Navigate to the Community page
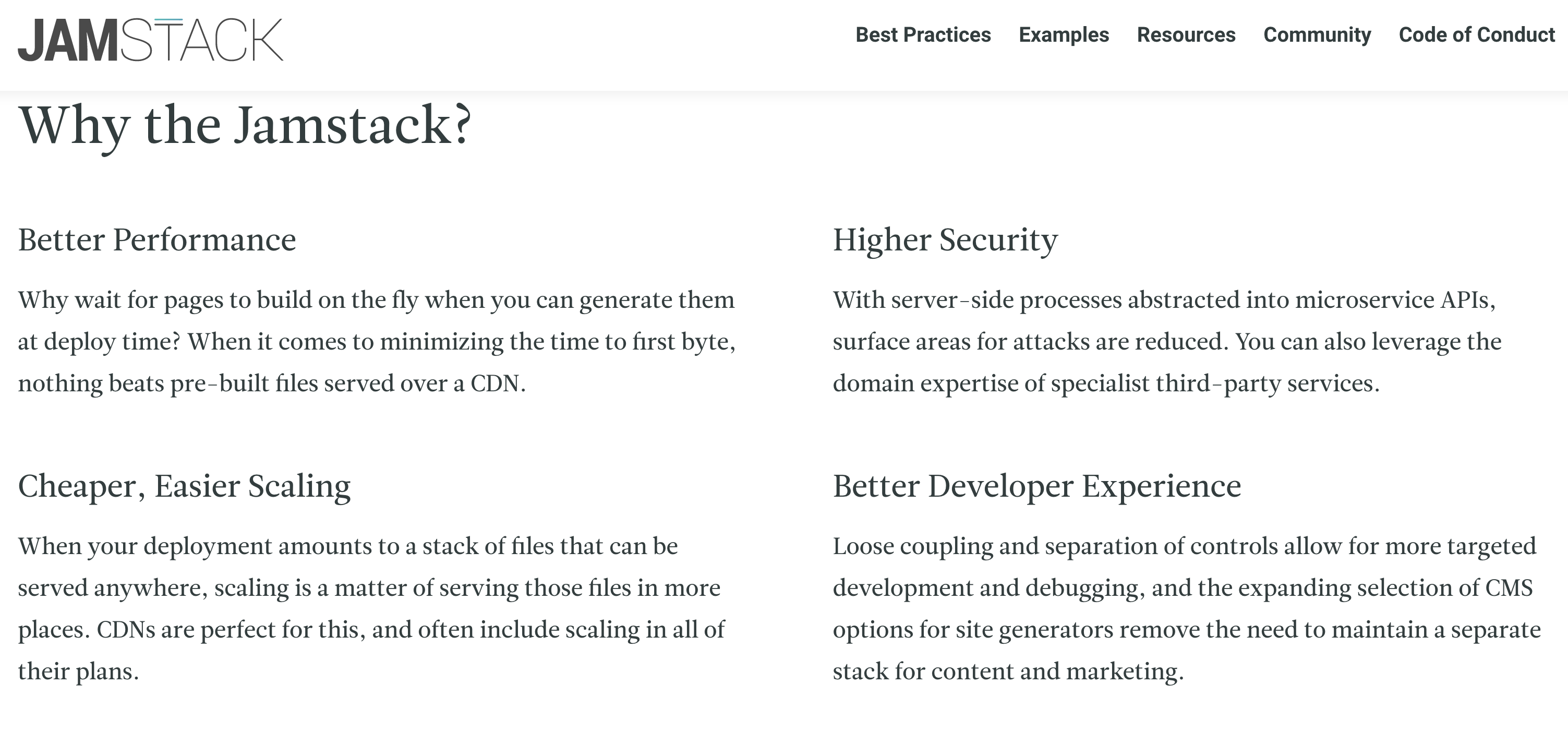 [1317, 35]
